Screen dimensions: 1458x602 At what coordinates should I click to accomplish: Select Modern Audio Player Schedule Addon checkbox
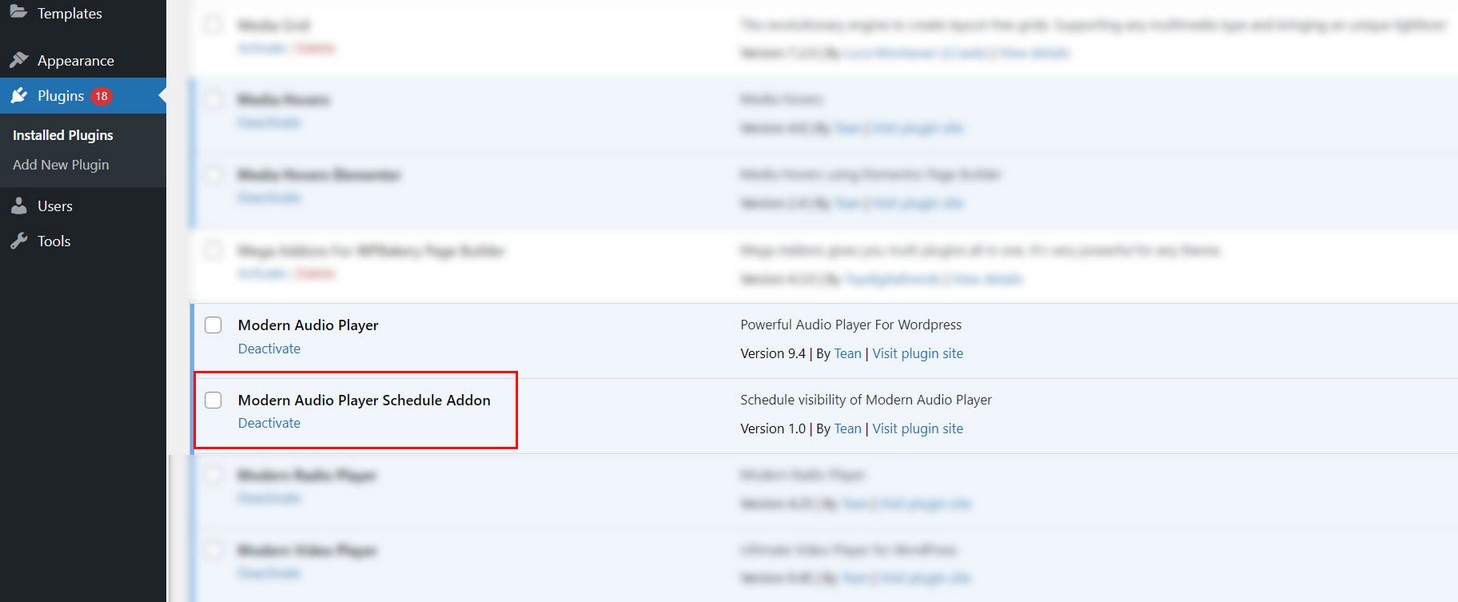pyautogui.click(x=213, y=400)
